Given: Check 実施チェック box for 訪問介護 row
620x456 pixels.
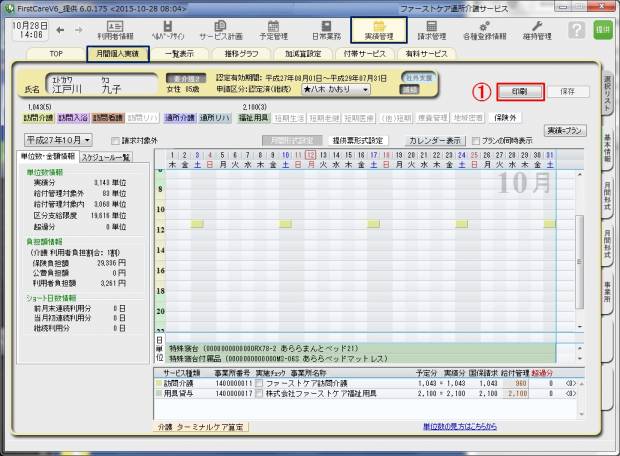Looking at the screenshot, I should 260,382.
